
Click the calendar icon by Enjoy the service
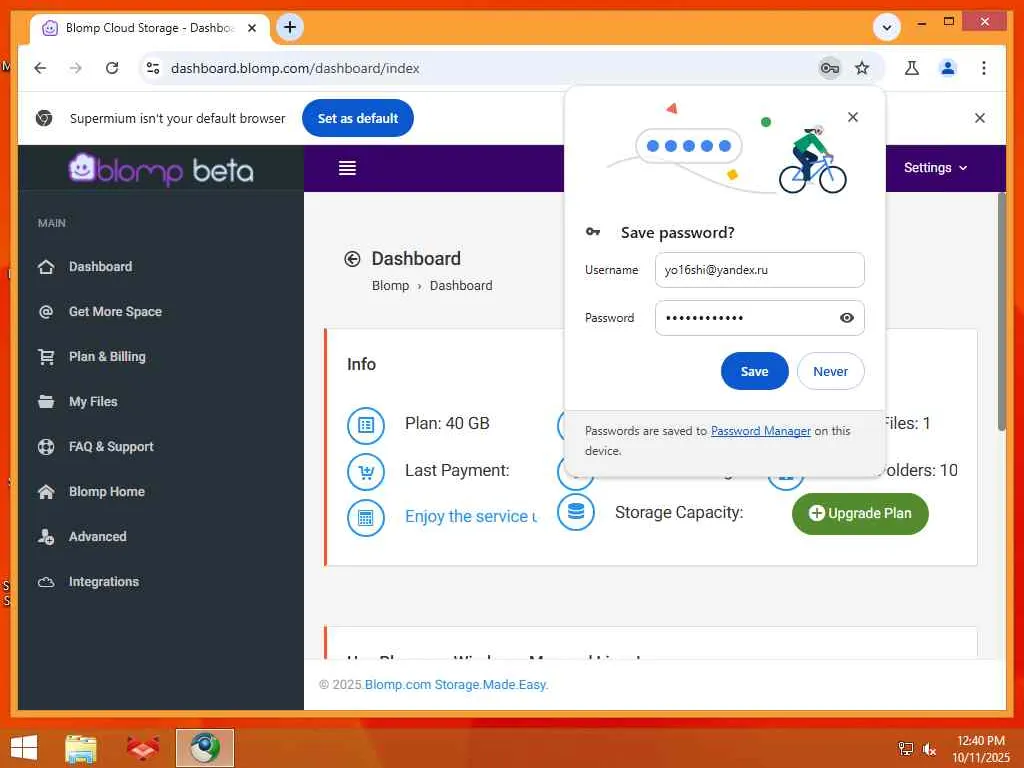tap(366, 518)
